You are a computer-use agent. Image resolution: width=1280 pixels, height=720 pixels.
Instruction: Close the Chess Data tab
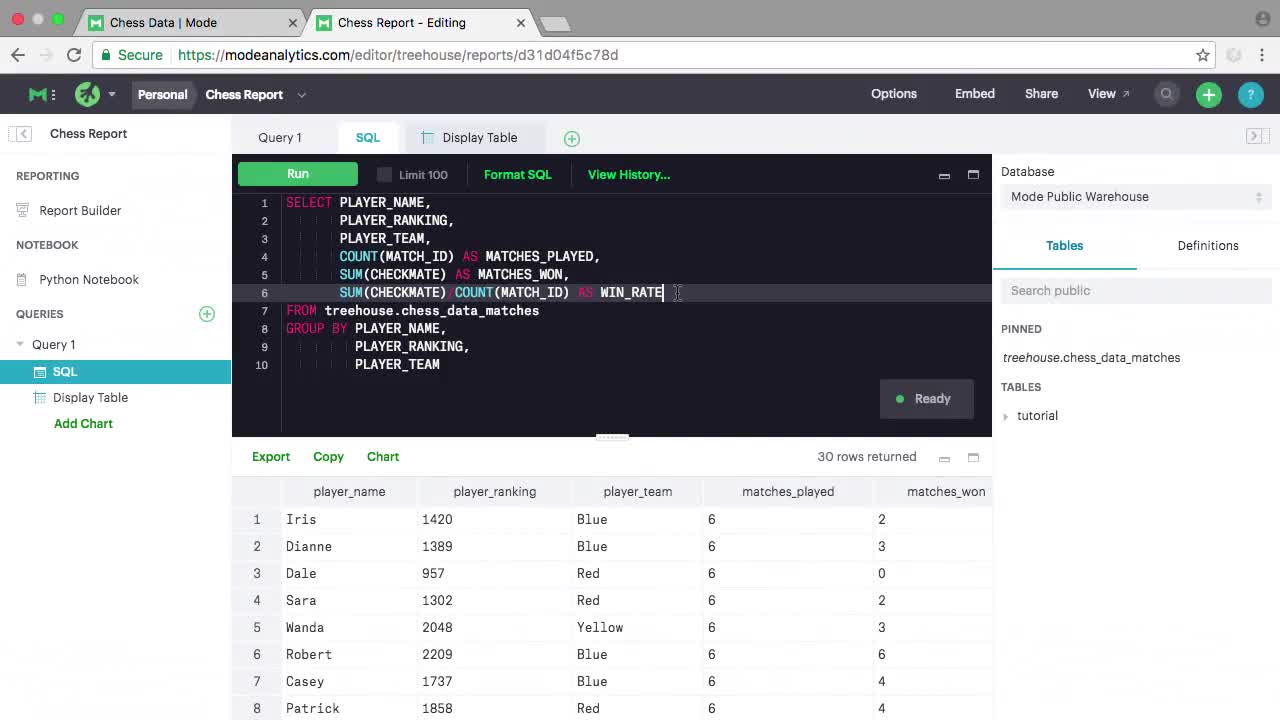(294, 22)
